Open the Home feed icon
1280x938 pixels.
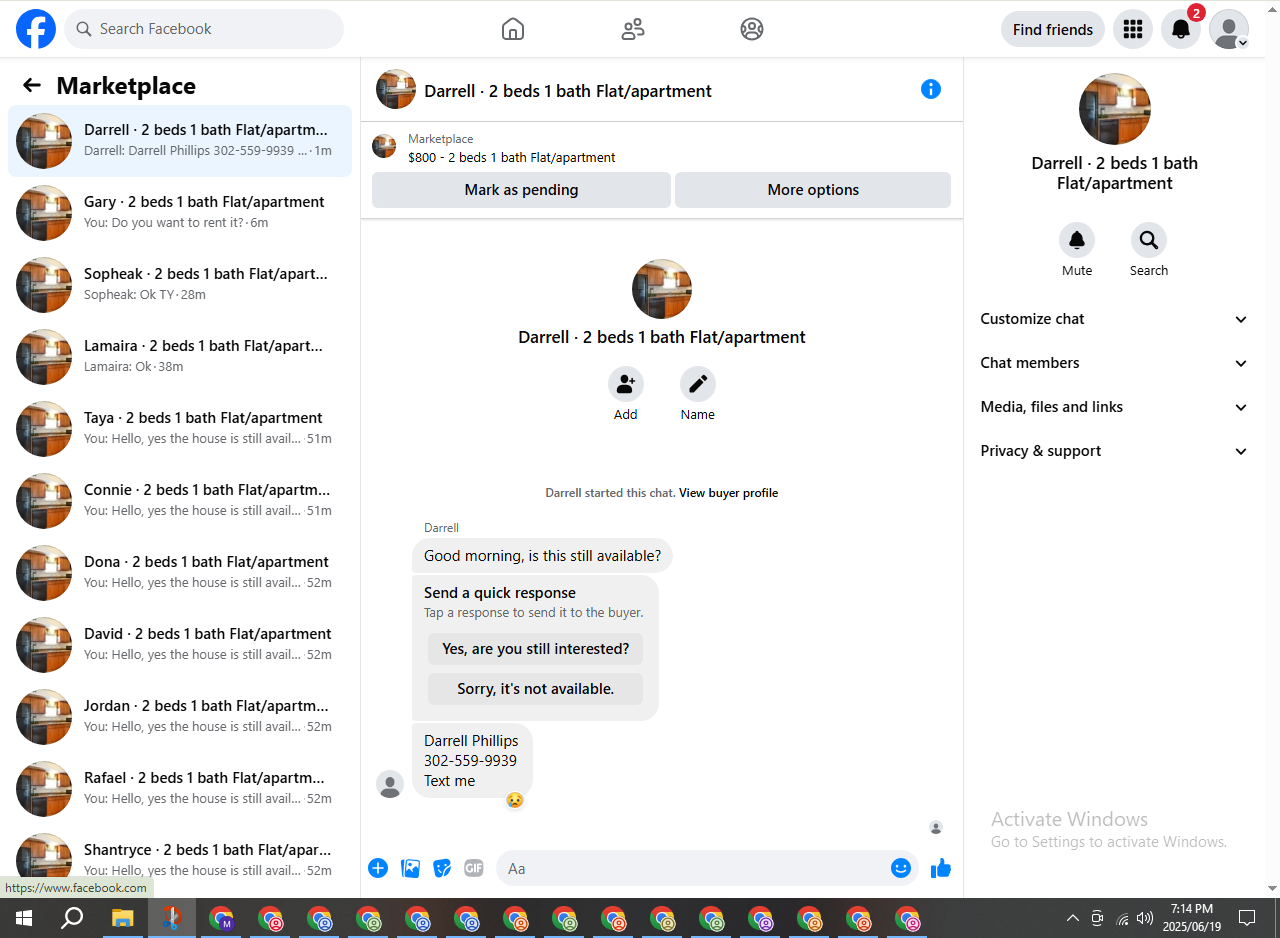point(513,29)
